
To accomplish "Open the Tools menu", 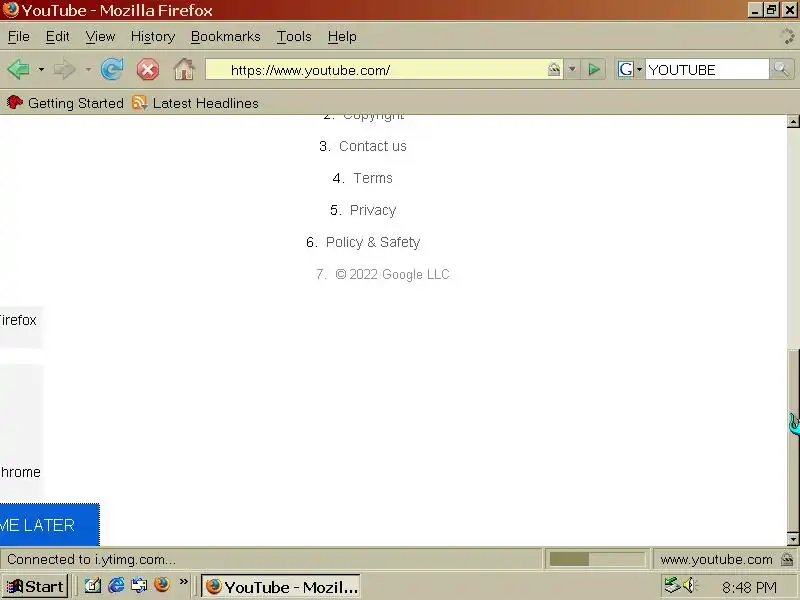I will click(x=294, y=37).
